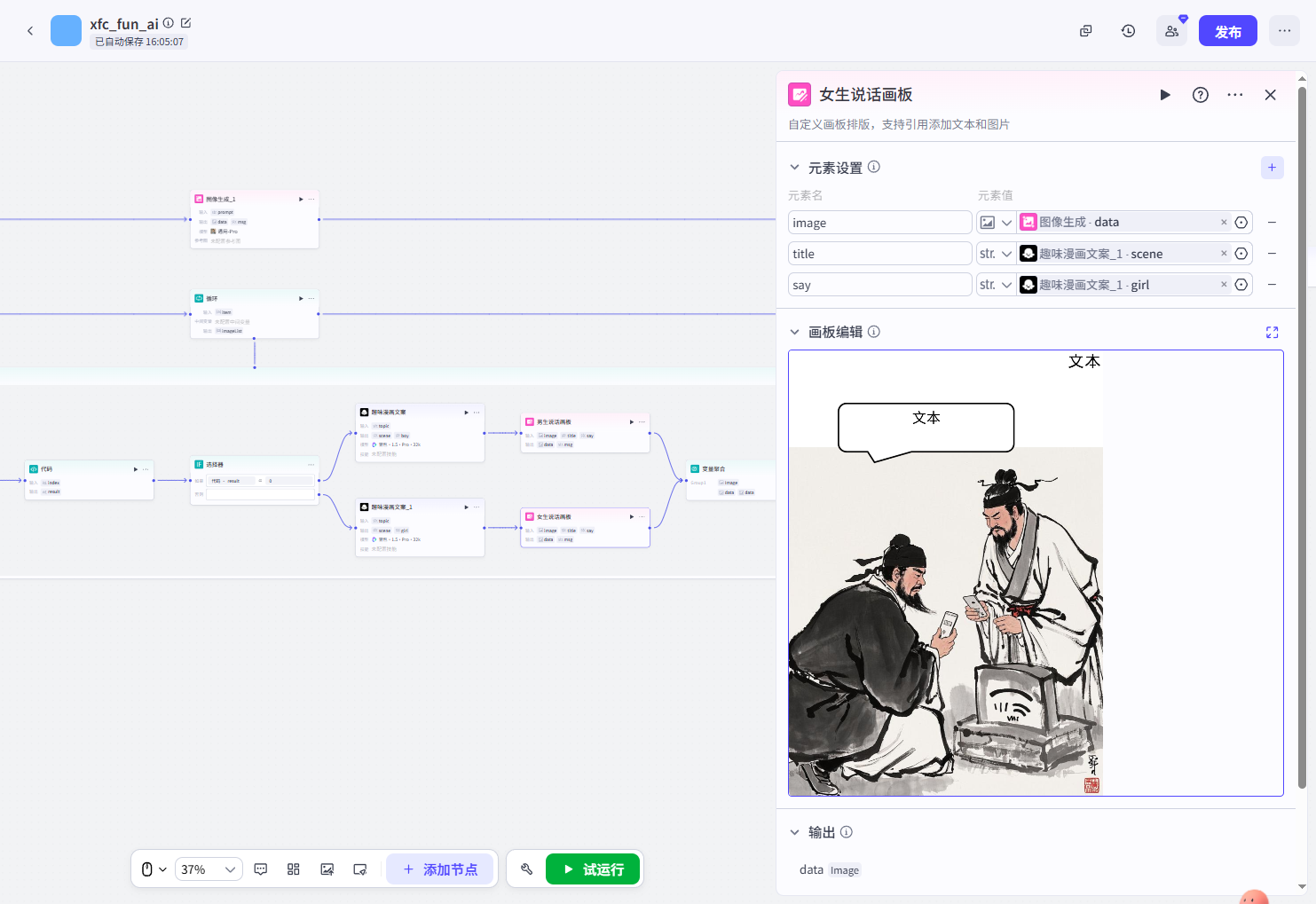
Task: Clear the 趣味漫画文案_1 - girl value
Action: pyautogui.click(x=1224, y=285)
